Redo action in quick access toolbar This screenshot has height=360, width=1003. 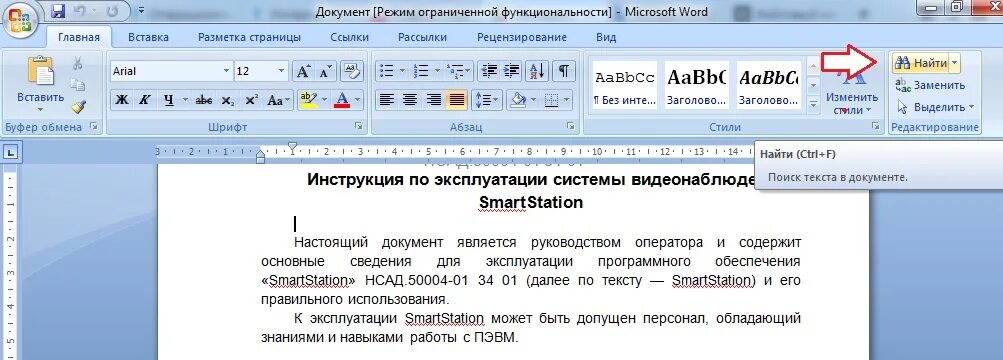tap(113, 10)
